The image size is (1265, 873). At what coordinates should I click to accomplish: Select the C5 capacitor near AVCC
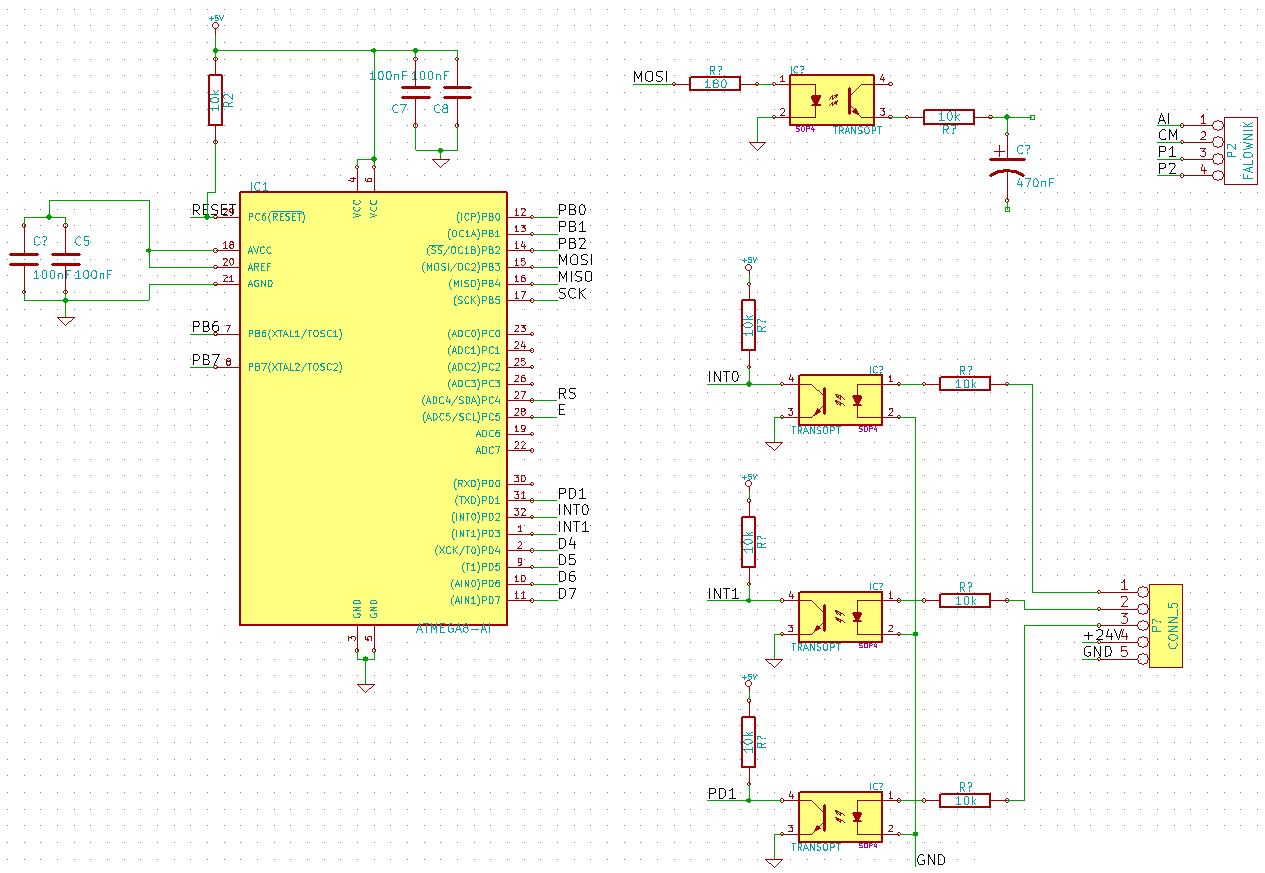click(x=66, y=258)
